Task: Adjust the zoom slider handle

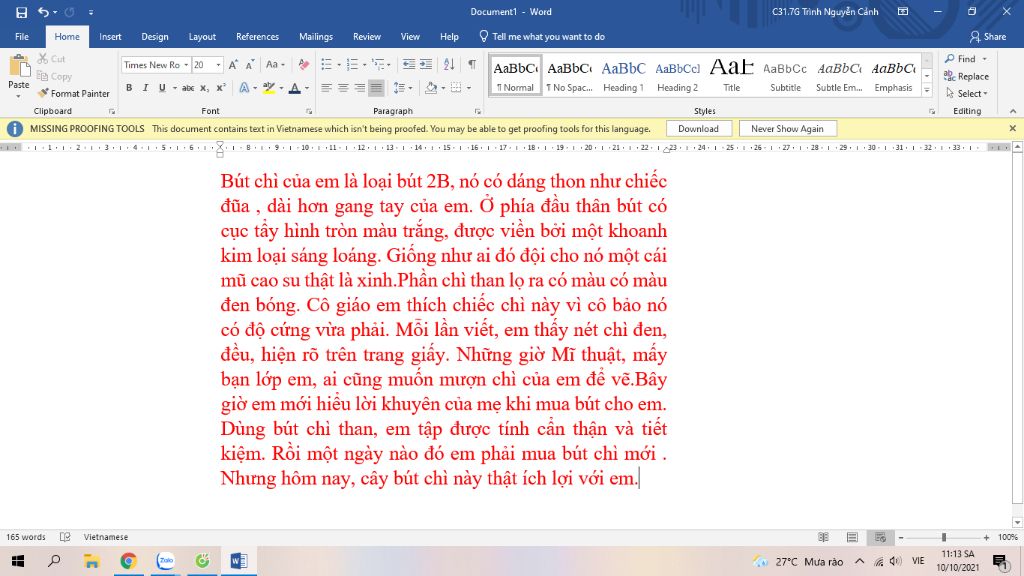Action: [x=944, y=537]
